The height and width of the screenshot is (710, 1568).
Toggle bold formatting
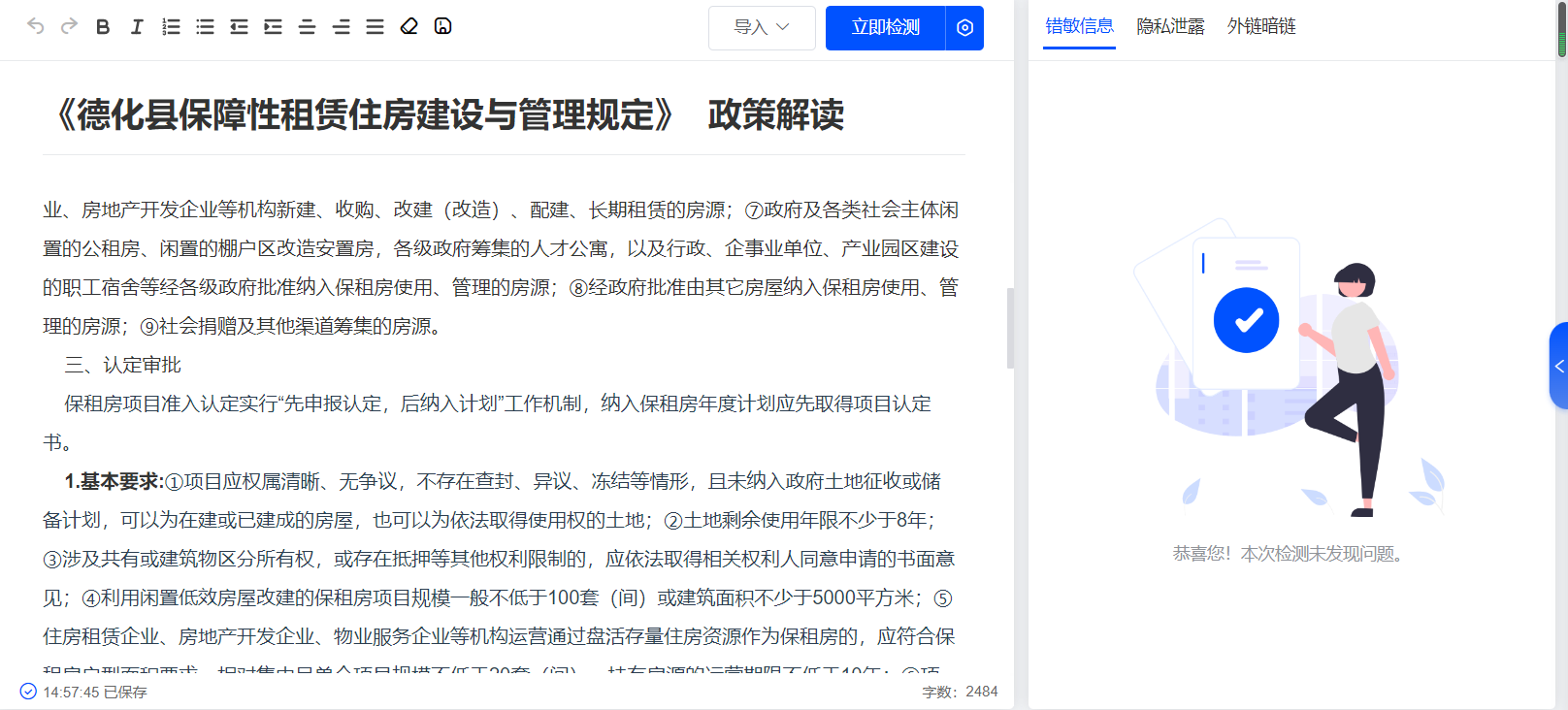pos(103,27)
